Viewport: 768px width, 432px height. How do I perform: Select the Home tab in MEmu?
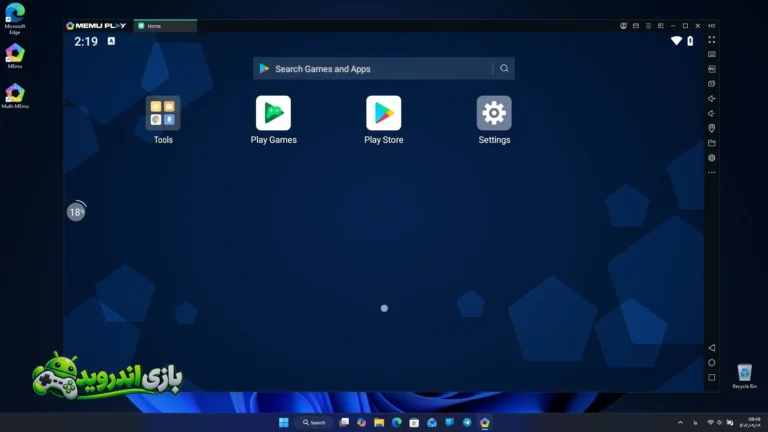pyautogui.click(x=166, y=26)
